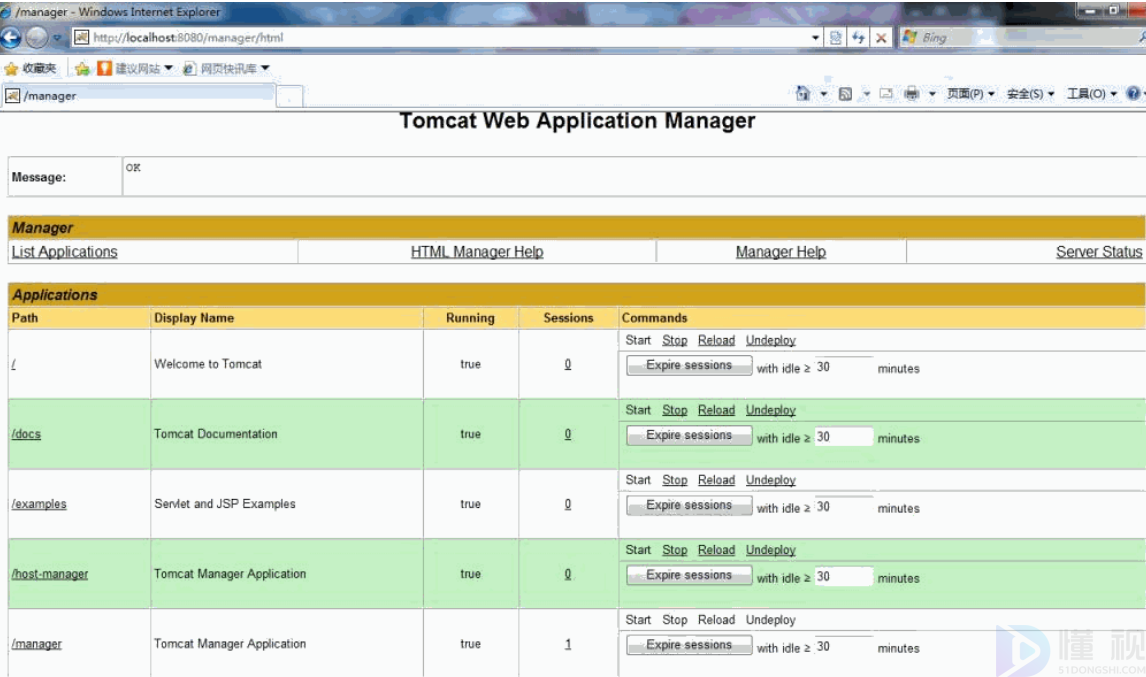Open the recent pages dropdown next to Forward
1146x677 pixels.
(57, 37)
